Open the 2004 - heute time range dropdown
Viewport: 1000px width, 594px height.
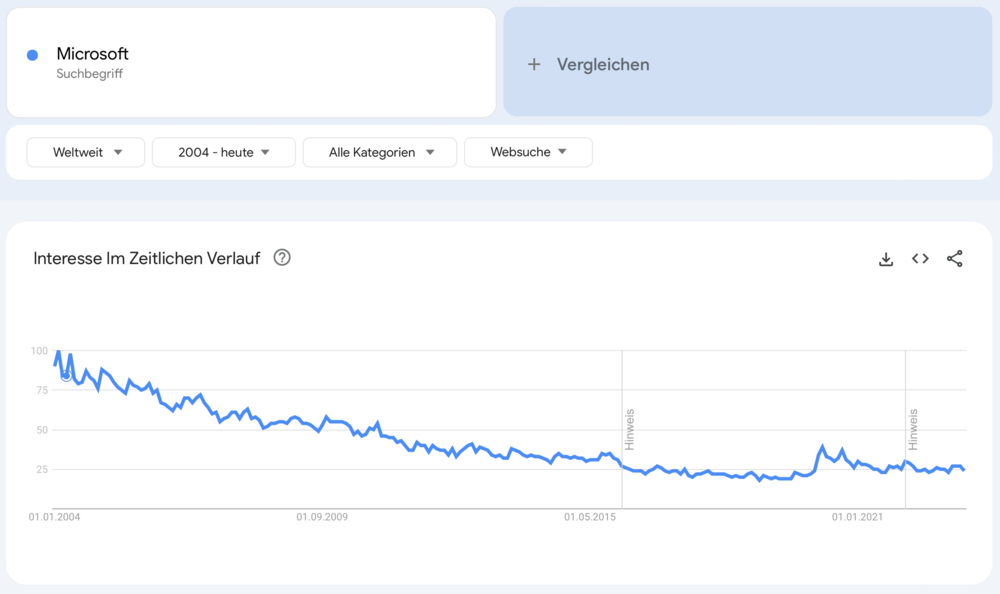click(x=224, y=152)
